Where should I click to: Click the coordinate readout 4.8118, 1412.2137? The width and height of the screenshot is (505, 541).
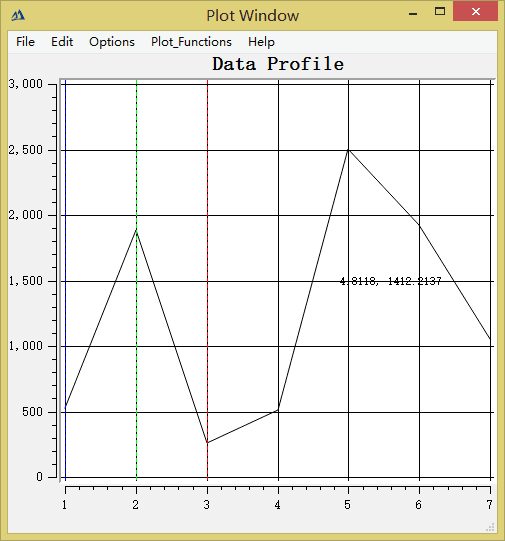(x=390, y=281)
